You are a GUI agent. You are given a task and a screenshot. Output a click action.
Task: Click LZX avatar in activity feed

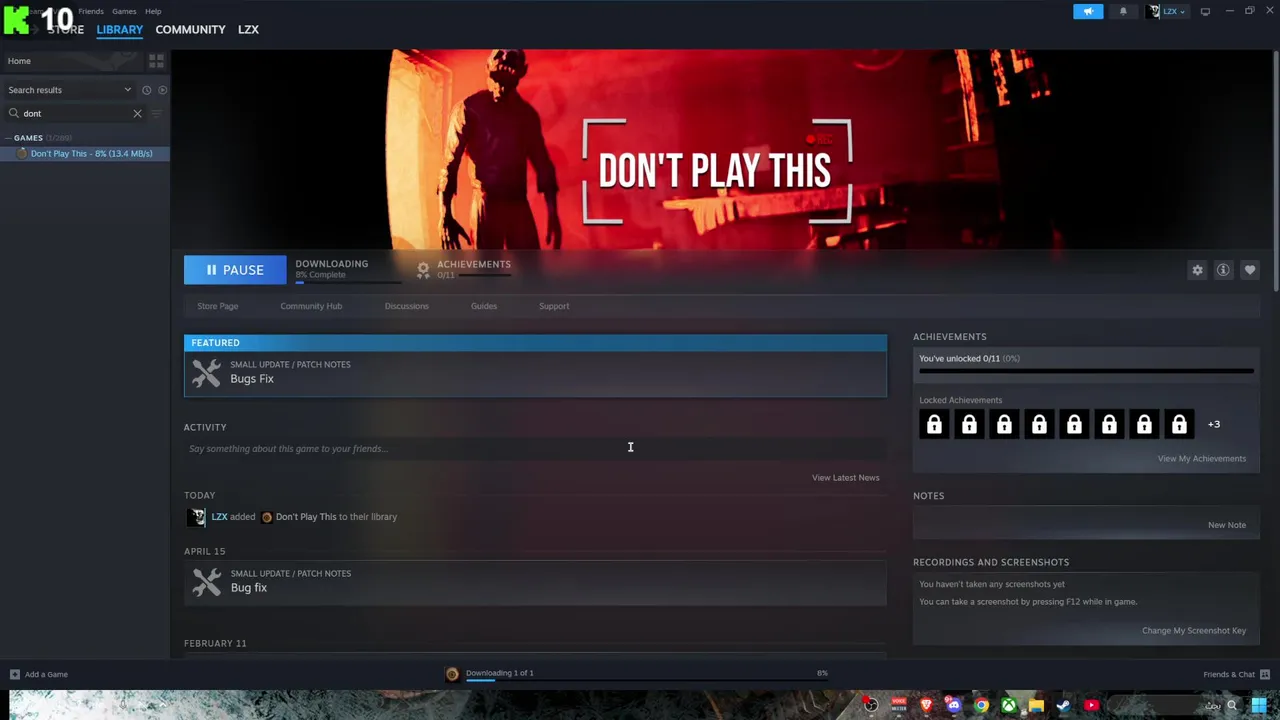(x=196, y=517)
